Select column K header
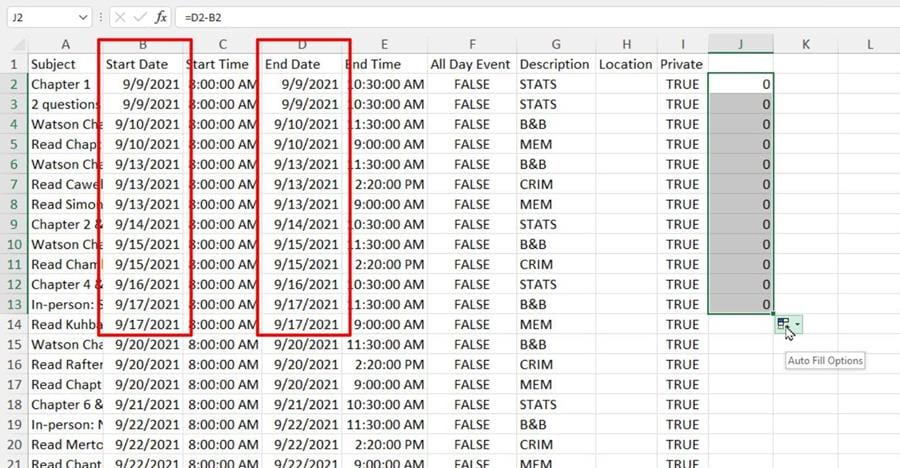Screen dimensions: 900x468 [x=805, y=44]
